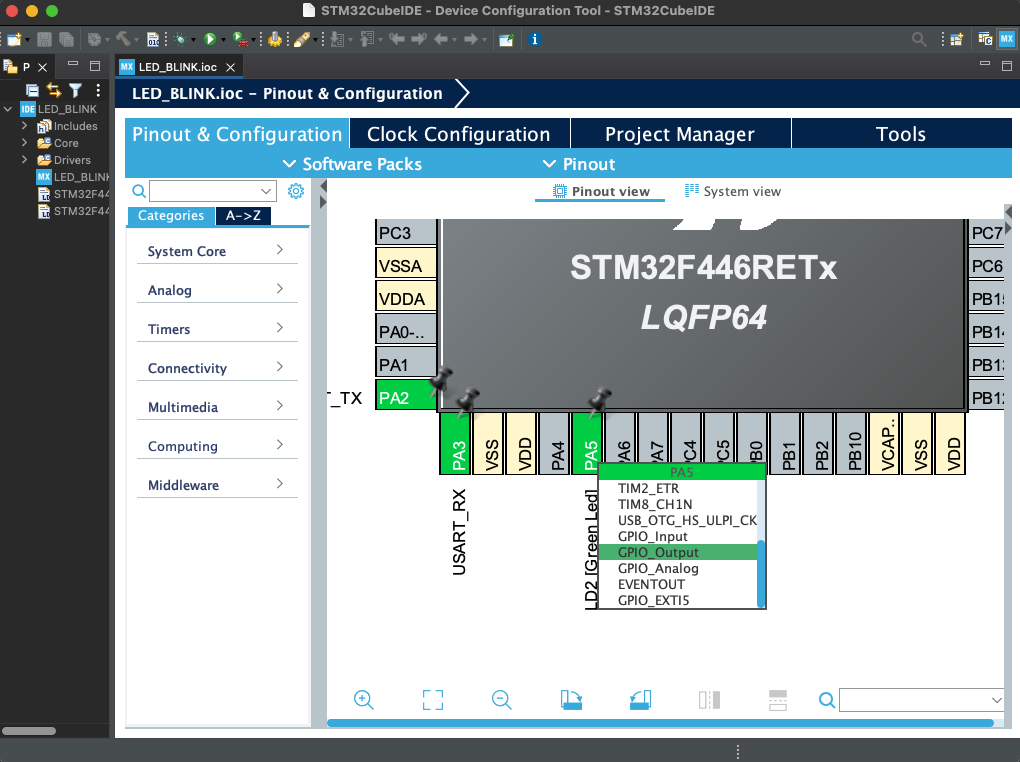Open the pin search dropdown at bottom
Viewport: 1020px width, 762px height.
(x=996, y=700)
